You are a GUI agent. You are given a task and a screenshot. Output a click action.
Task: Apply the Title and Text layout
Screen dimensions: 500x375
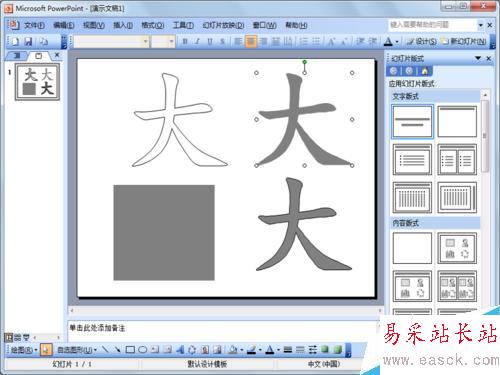pos(412,160)
